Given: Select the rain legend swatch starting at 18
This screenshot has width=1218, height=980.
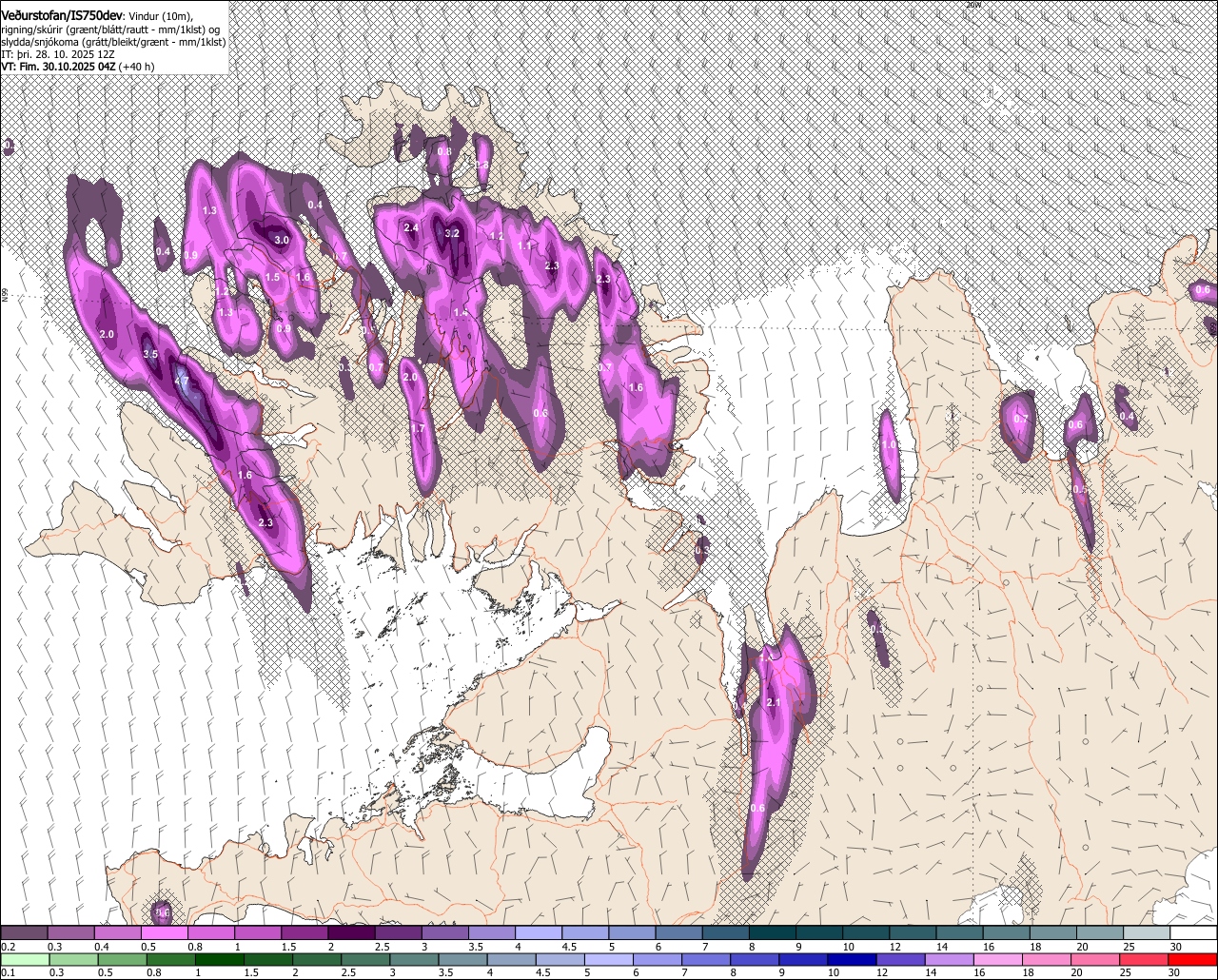Looking at the screenshot, I should click(x=1047, y=959).
